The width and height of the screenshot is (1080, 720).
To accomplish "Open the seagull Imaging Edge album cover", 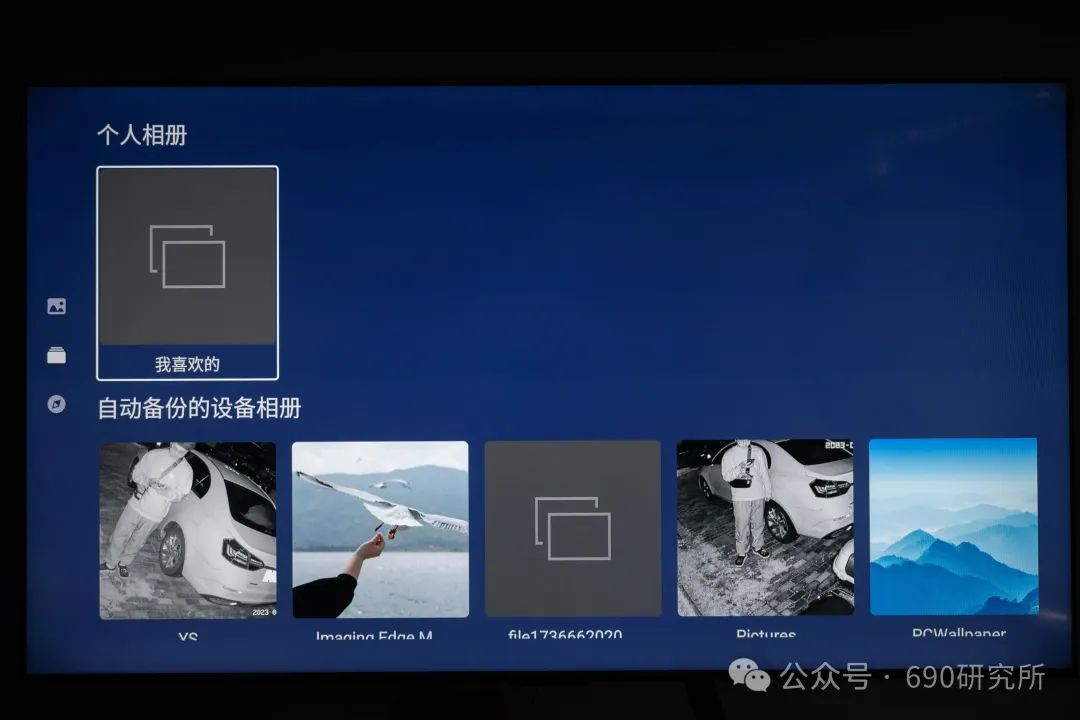I will point(380,529).
